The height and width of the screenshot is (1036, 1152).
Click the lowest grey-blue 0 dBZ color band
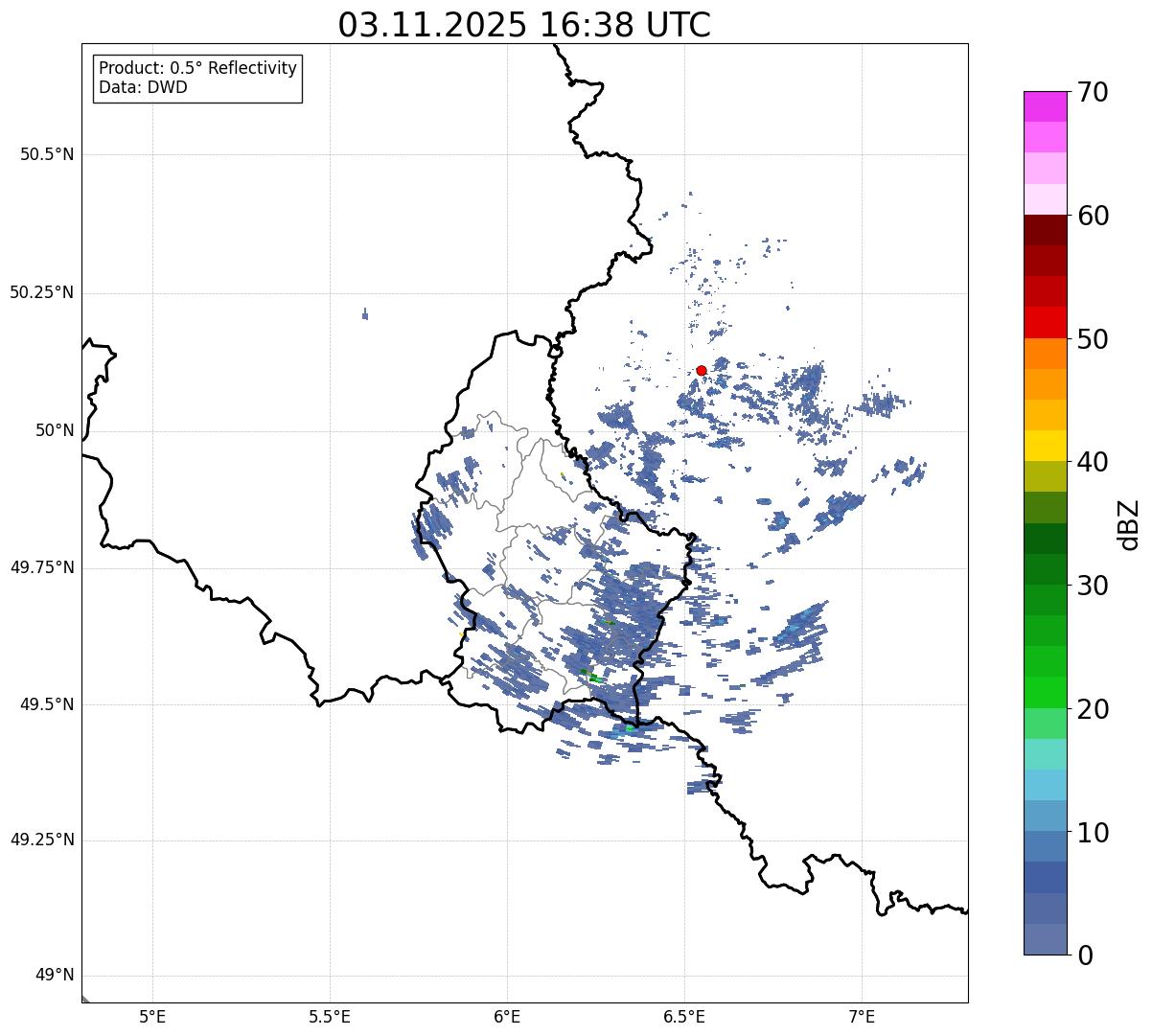click(1045, 939)
